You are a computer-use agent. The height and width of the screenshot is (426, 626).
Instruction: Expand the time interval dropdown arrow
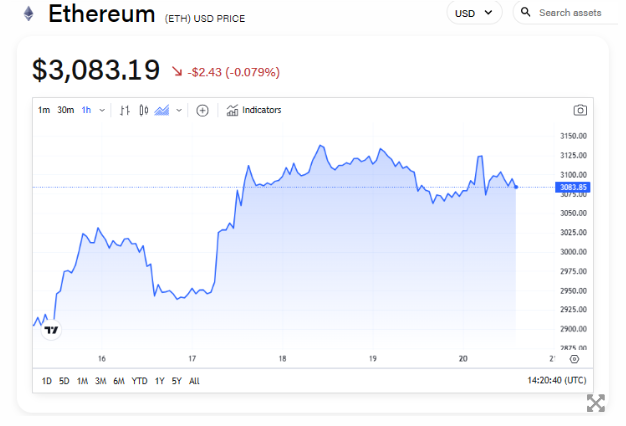tap(102, 110)
